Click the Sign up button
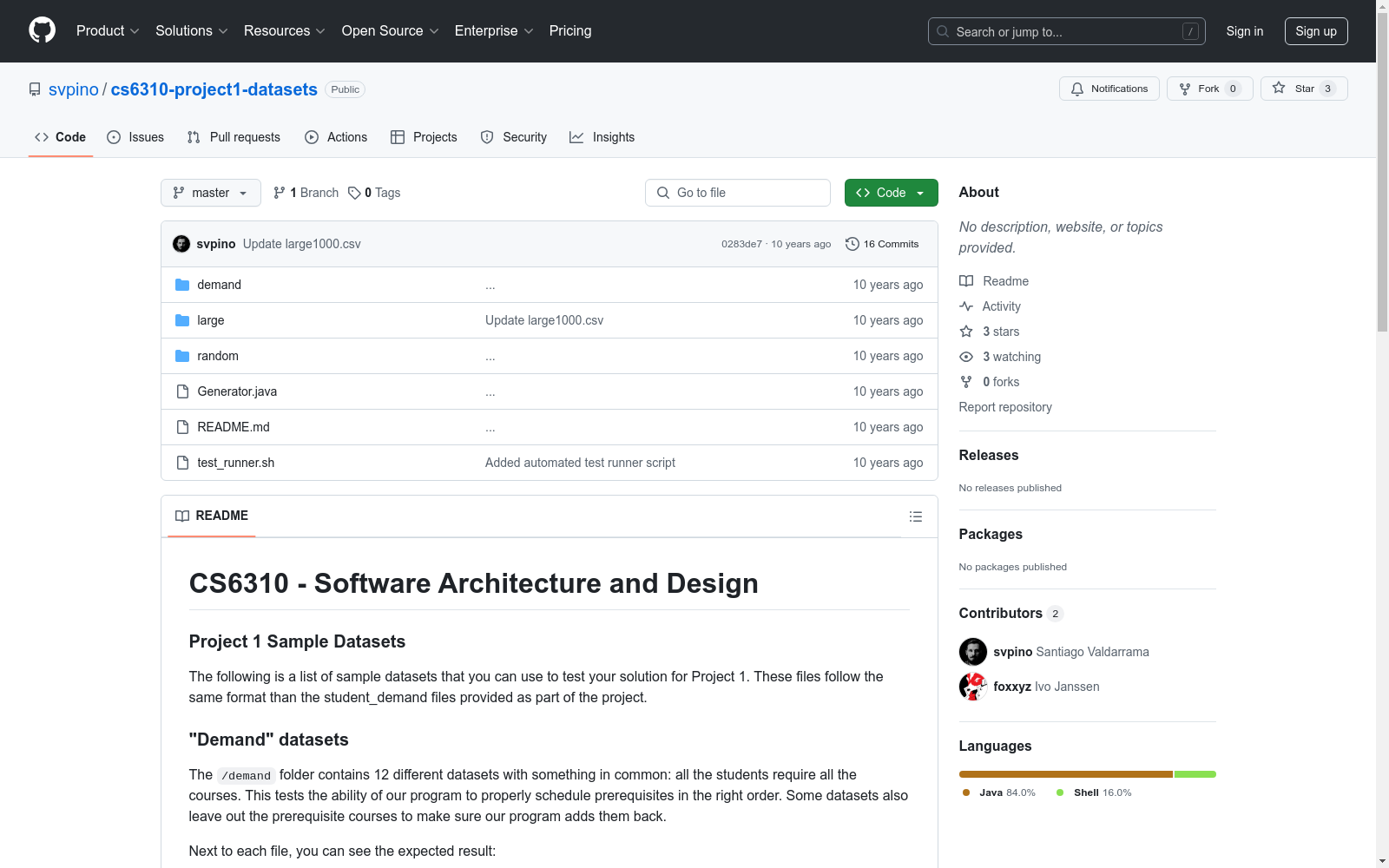Viewport: 1389px width, 868px height. 1316,31
